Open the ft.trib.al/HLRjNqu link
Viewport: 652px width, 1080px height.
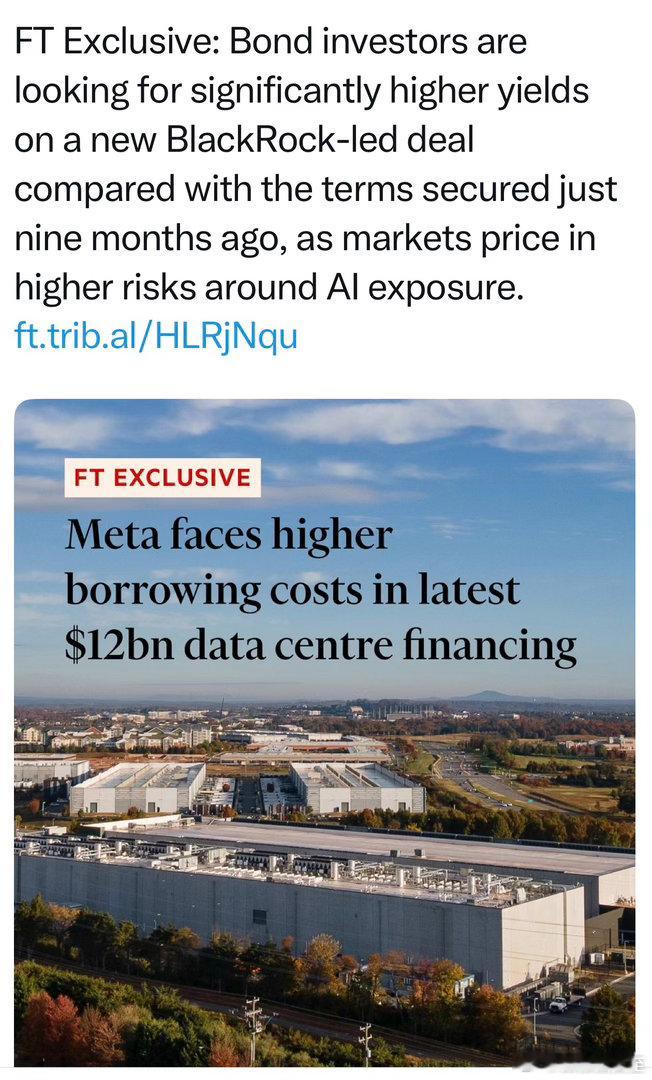(156, 337)
